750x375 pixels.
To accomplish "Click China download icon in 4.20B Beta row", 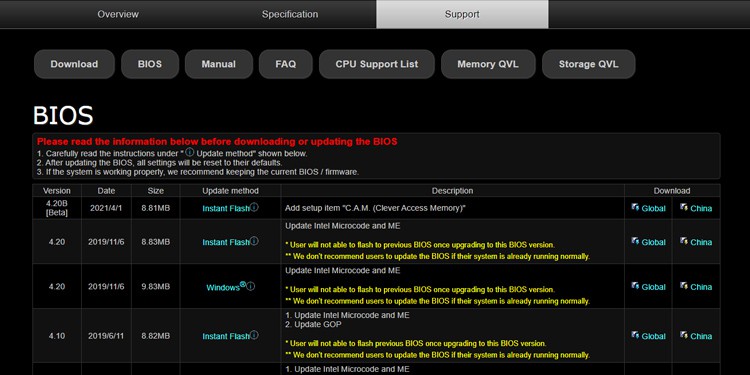I will [684, 207].
